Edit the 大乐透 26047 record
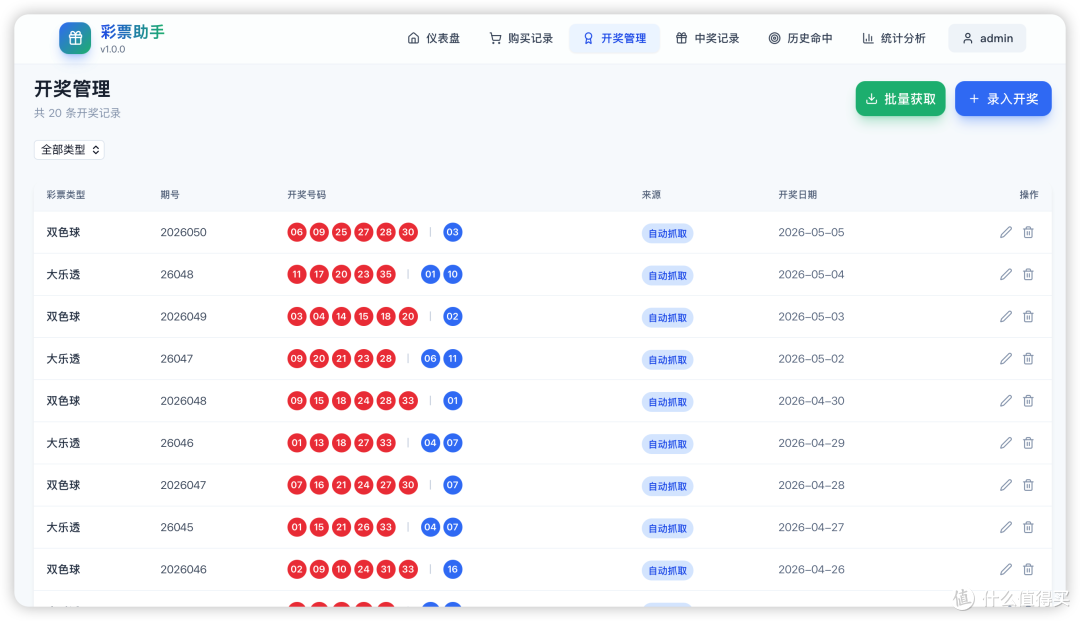 coord(1006,359)
